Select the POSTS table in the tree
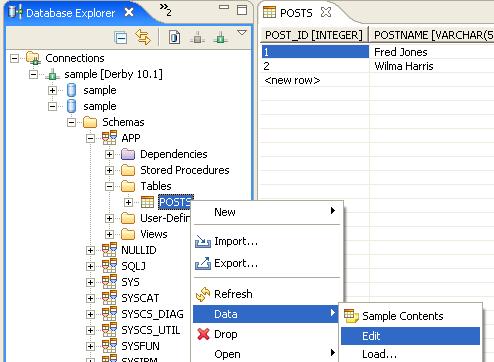This screenshot has height=362, width=494. click(175, 202)
